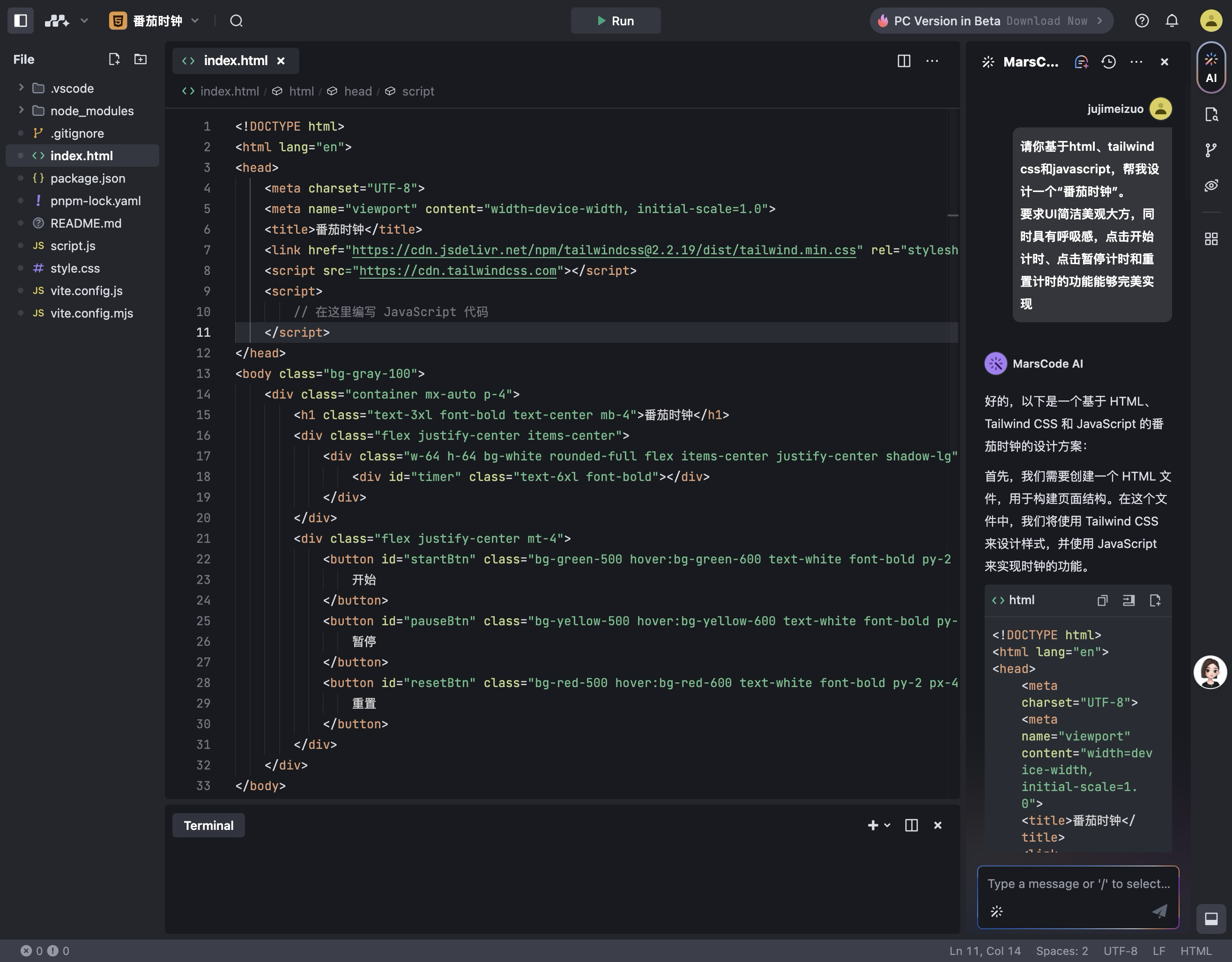Click the chat message input field

point(1077,884)
